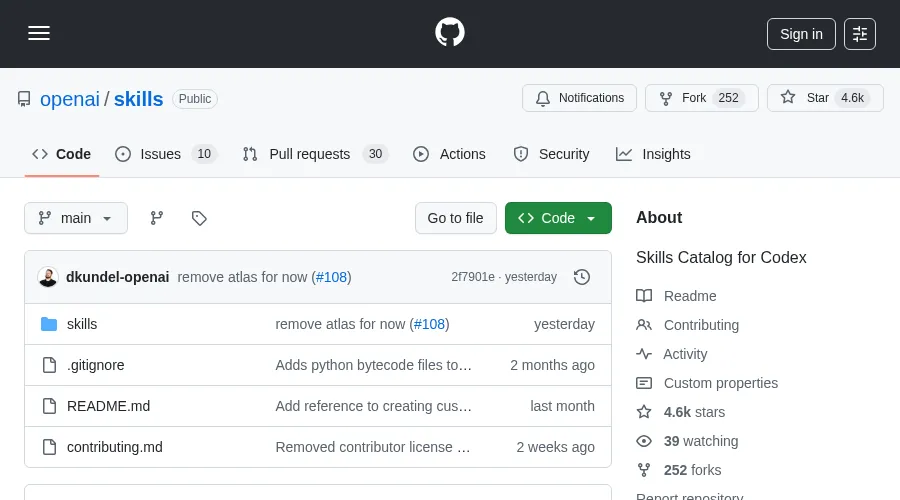
Task: Expand the main branch dropdown
Action: pyautogui.click(x=76, y=218)
